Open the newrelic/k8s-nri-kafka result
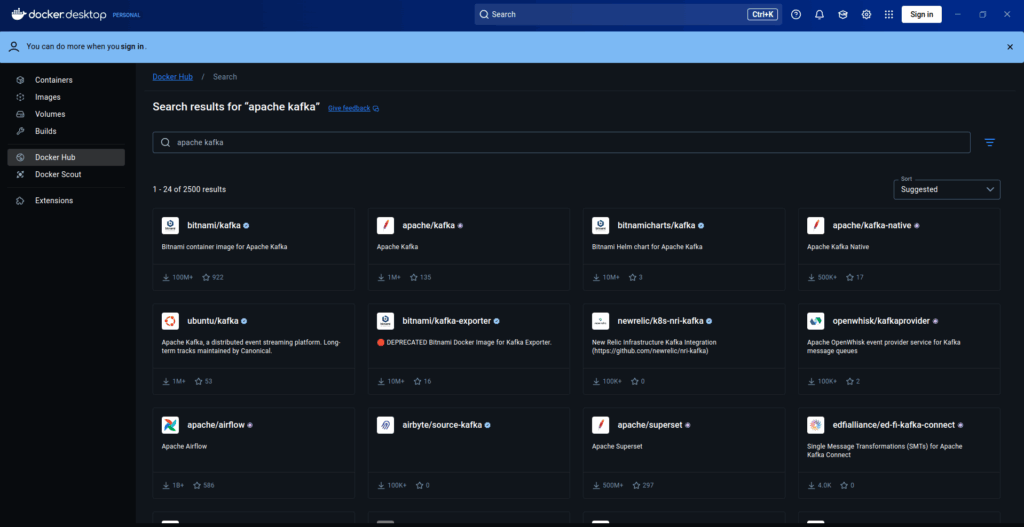 [x=684, y=349]
